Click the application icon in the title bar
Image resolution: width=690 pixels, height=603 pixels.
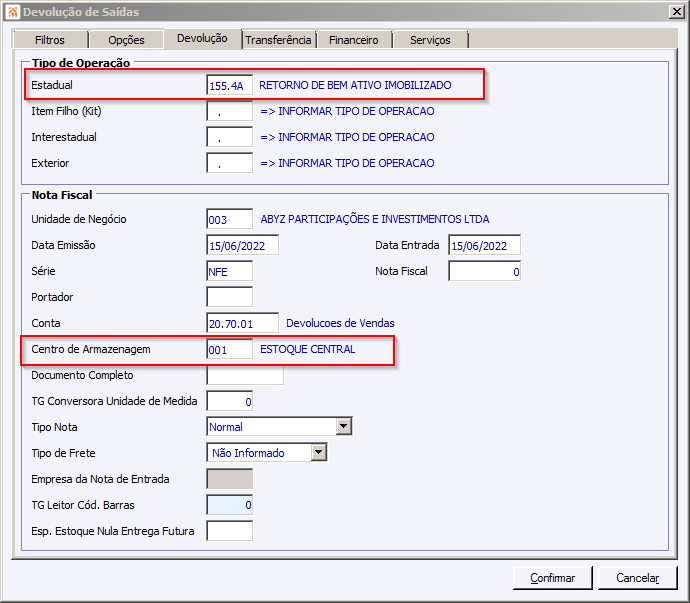point(13,12)
